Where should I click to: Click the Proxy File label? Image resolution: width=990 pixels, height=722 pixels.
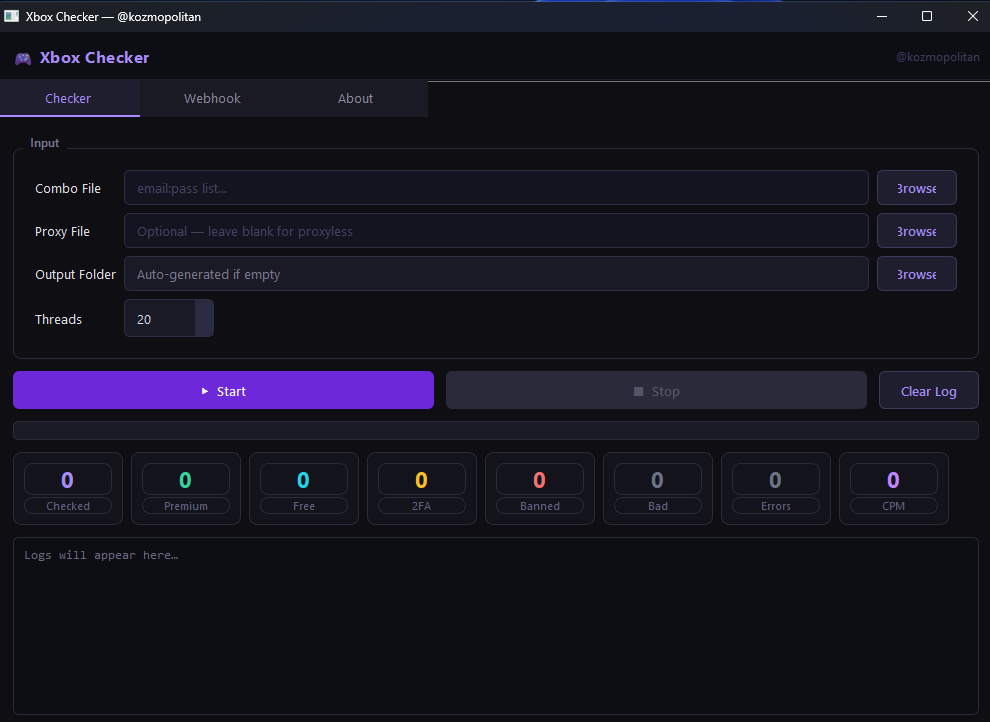point(63,231)
